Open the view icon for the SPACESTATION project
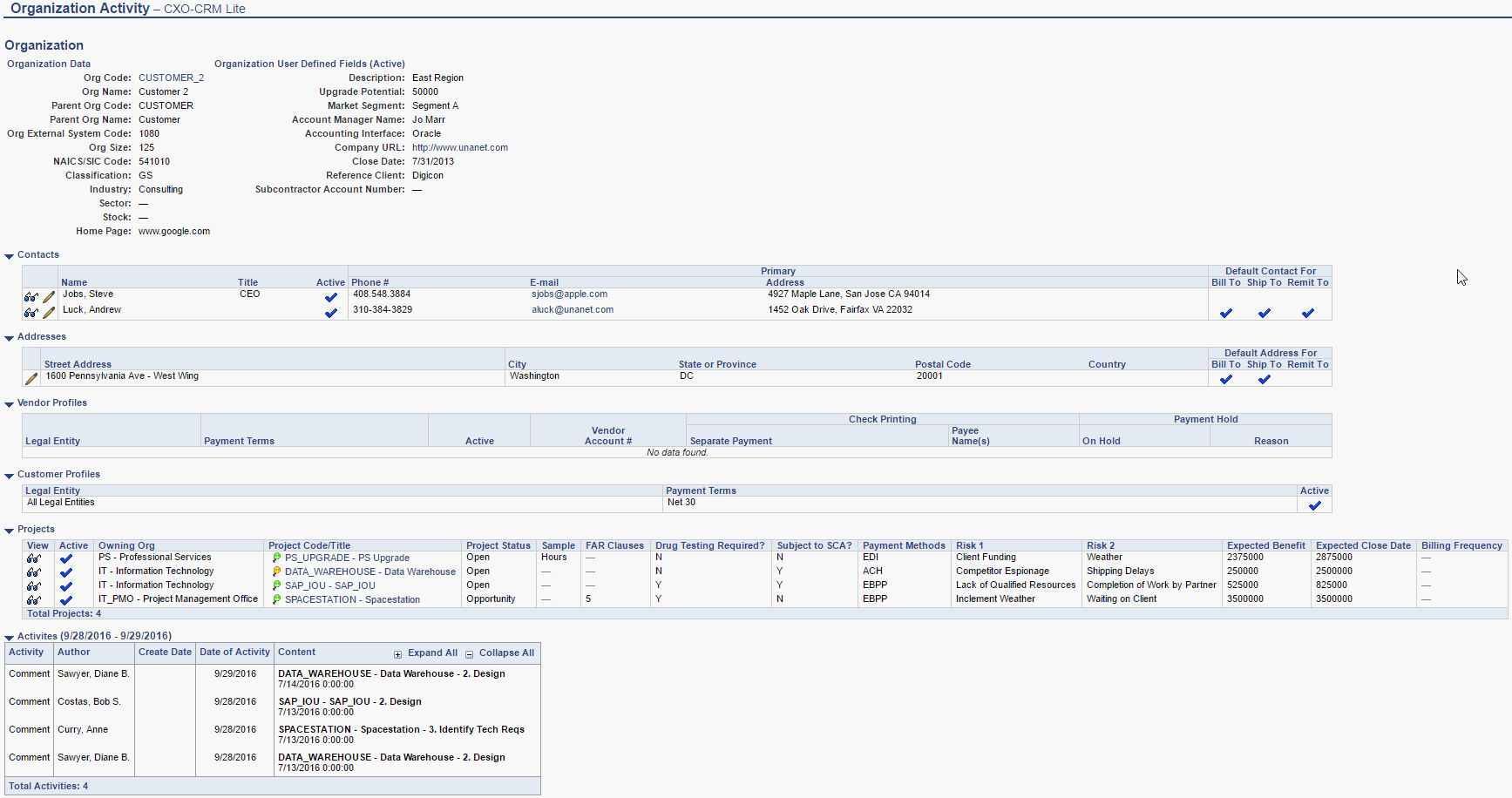Image resolution: width=1512 pixels, height=798 pixels. [x=33, y=599]
